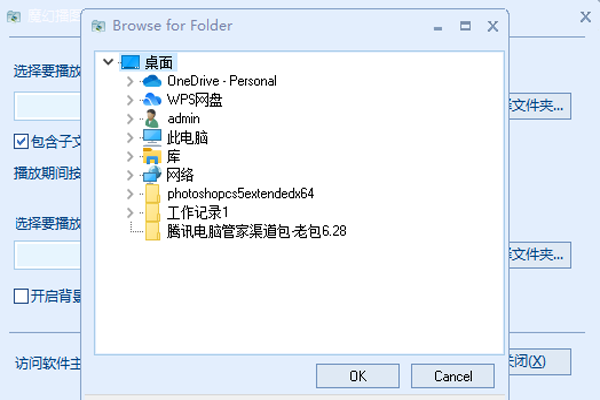Image resolution: width=600 pixels, height=400 pixels.
Task: Select the admin tree item label
Action: [x=184, y=118]
